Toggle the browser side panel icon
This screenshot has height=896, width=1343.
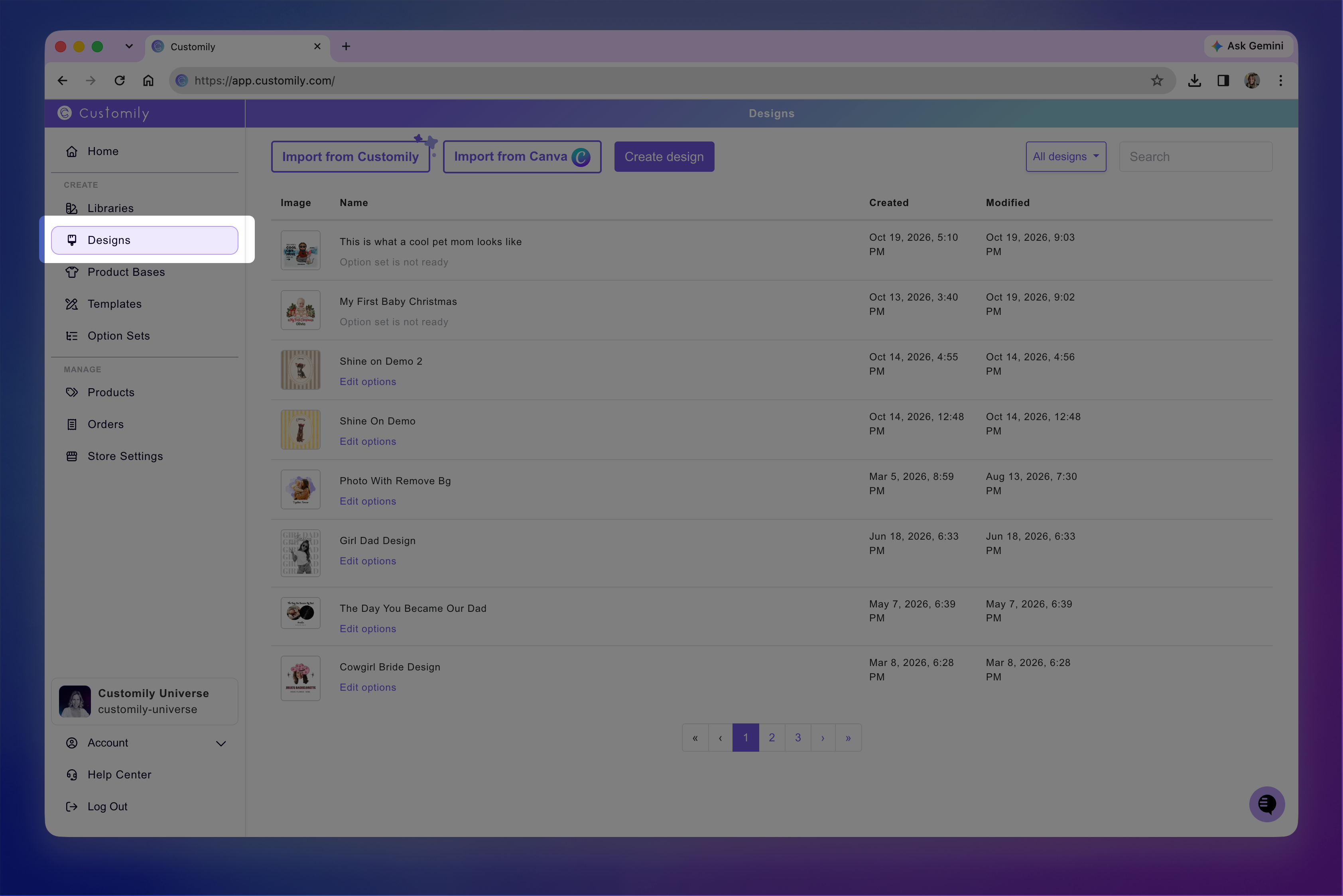tap(1223, 81)
